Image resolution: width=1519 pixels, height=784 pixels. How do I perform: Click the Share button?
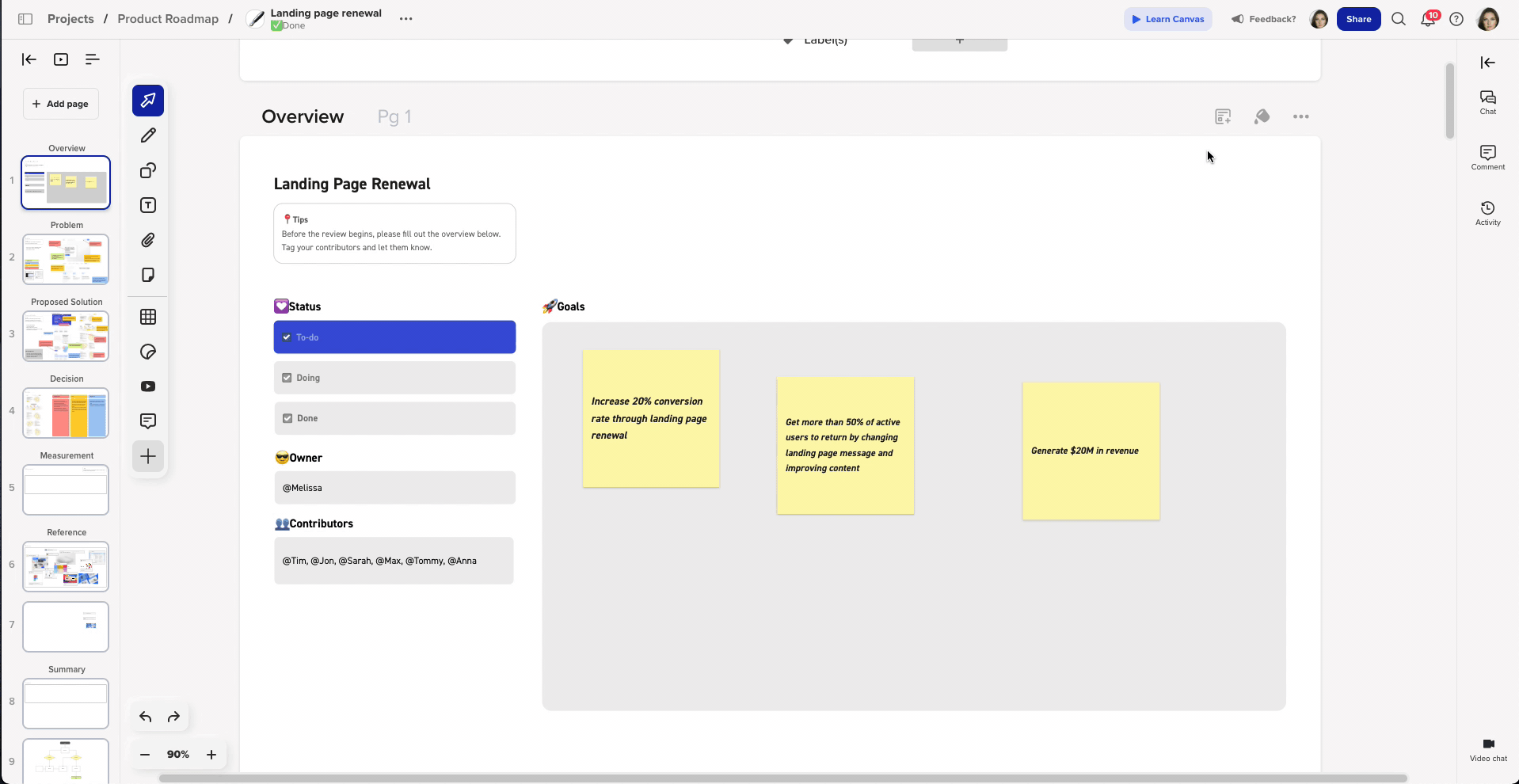[x=1358, y=19]
